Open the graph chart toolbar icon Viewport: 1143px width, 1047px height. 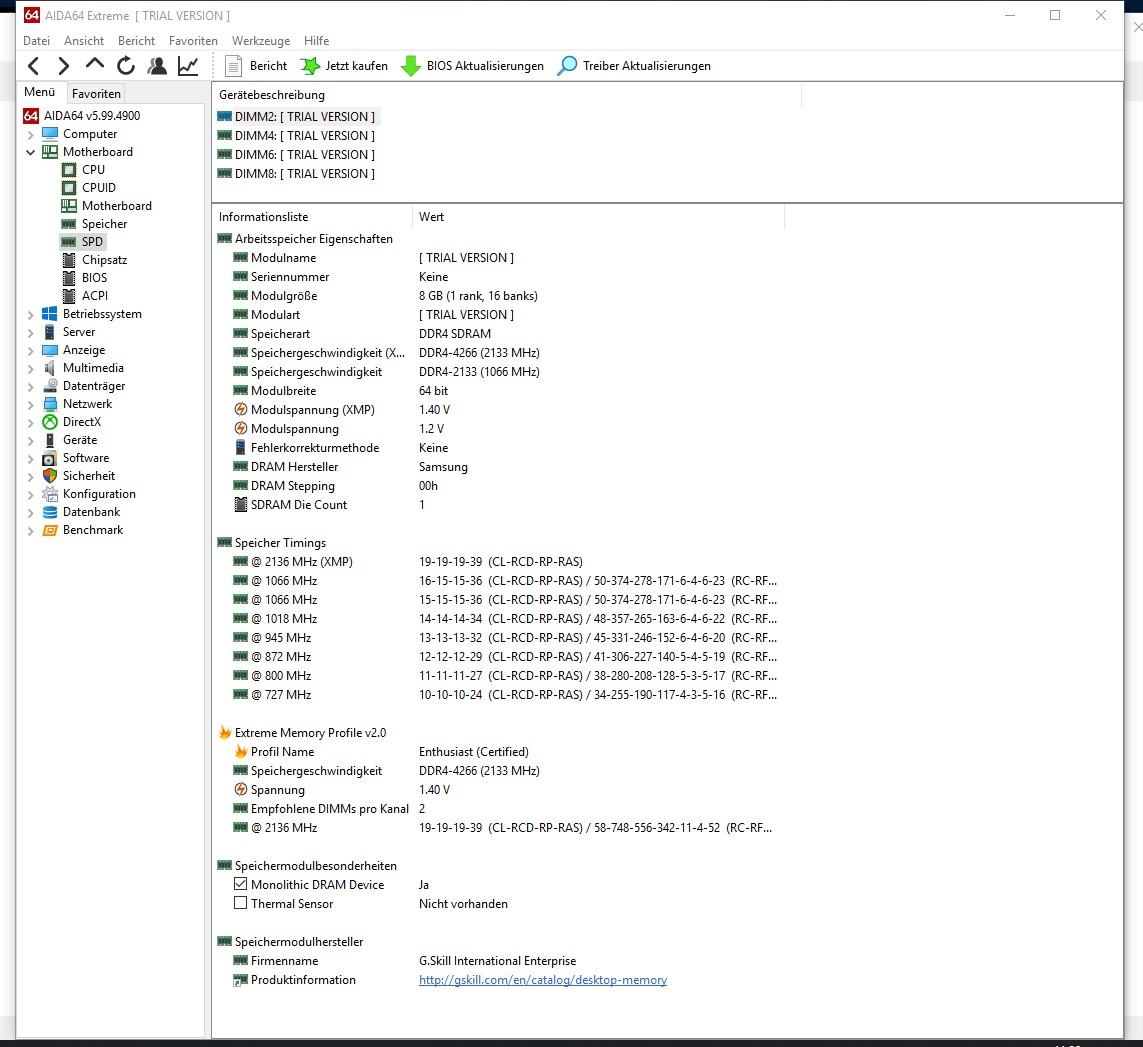point(188,66)
